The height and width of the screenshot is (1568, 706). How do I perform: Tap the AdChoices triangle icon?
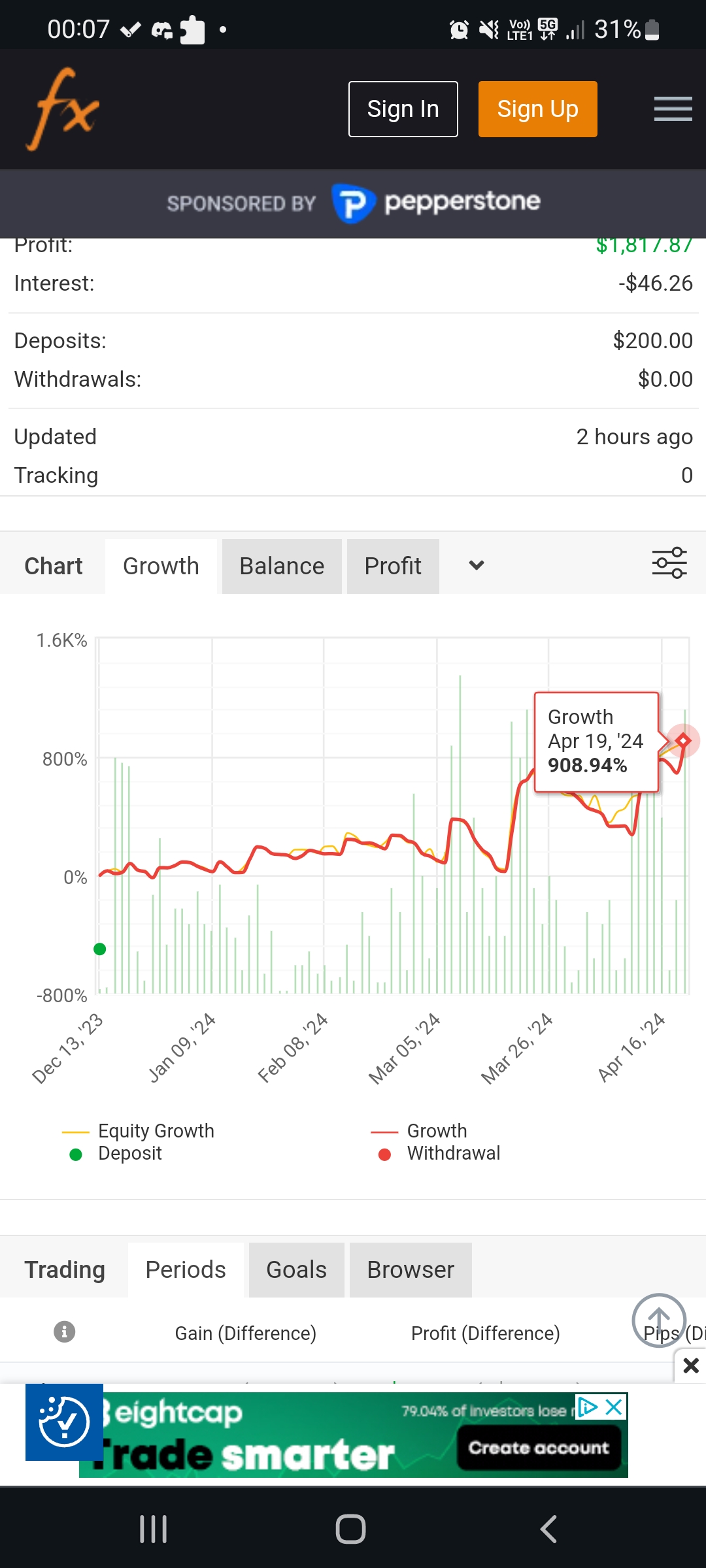point(588,1407)
